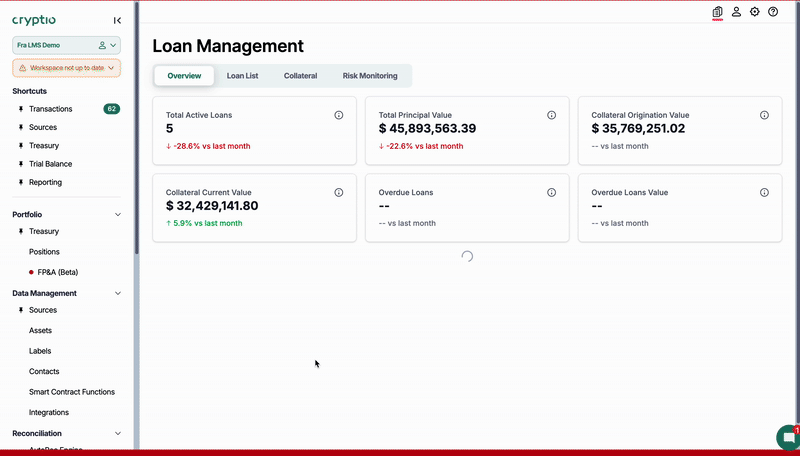
Task: Open Trial Balance shortcut
Action: 51,164
